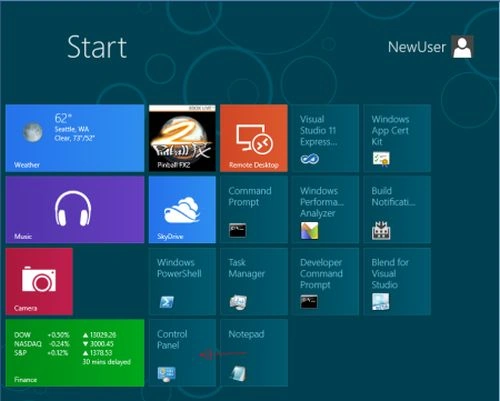Open the Finance stock tile
Screen dimensions: 500x401
pyautogui.click(x=75, y=353)
